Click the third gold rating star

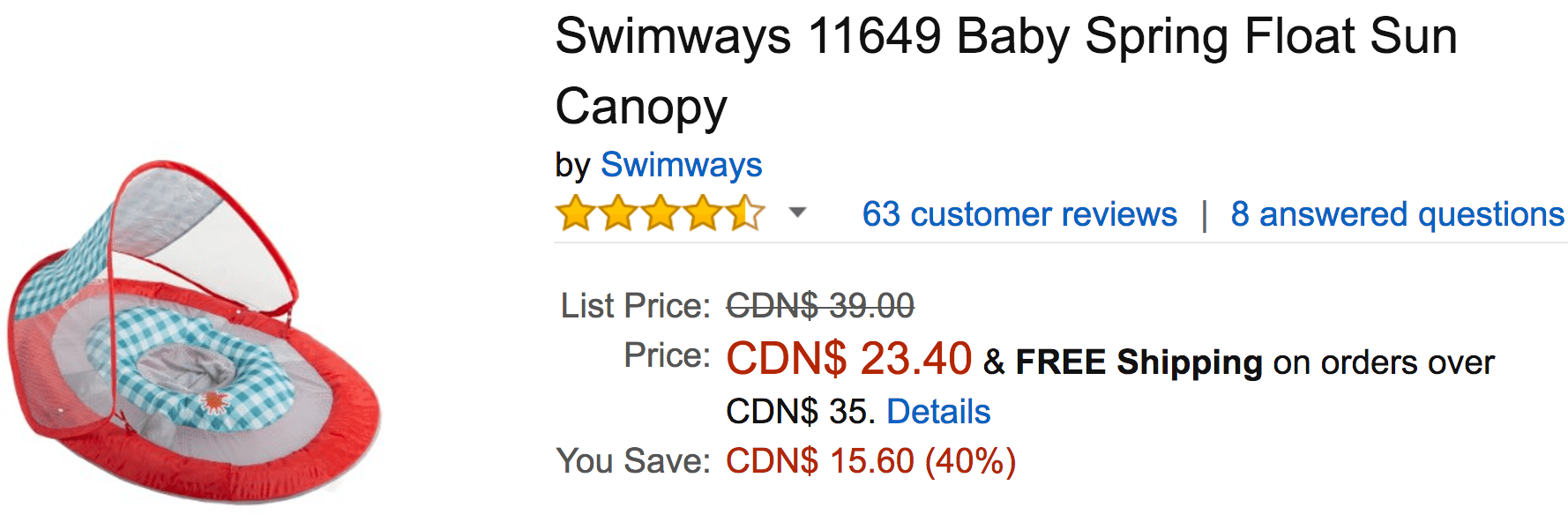661,213
